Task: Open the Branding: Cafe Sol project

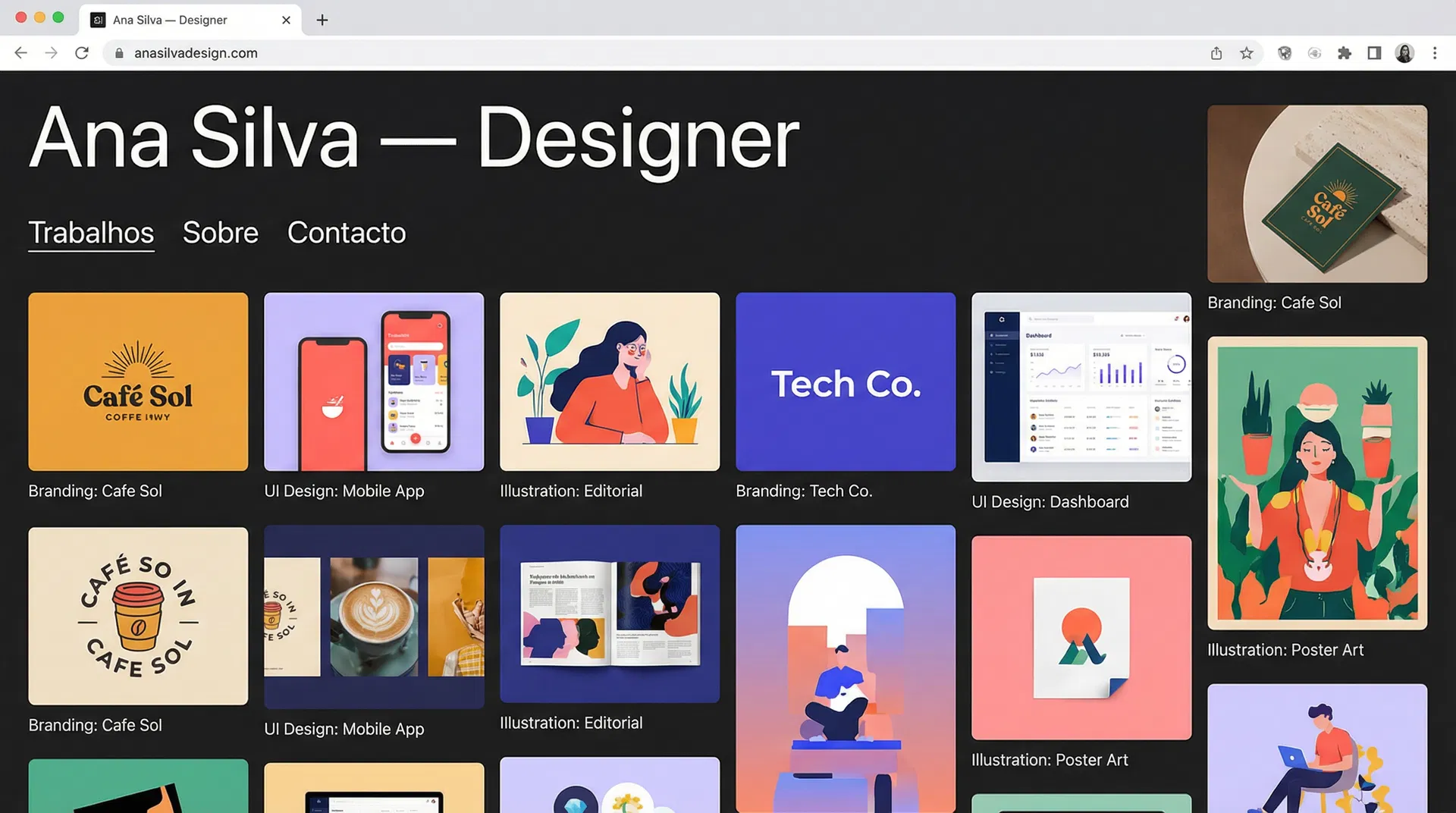Action: (x=137, y=382)
